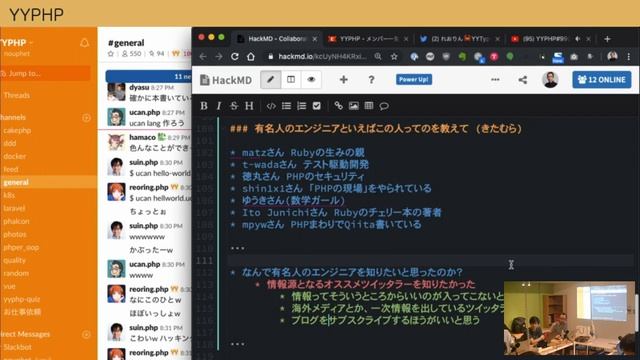Insert code block with the code icon
The image size is (640, 360).
(271, 106)
